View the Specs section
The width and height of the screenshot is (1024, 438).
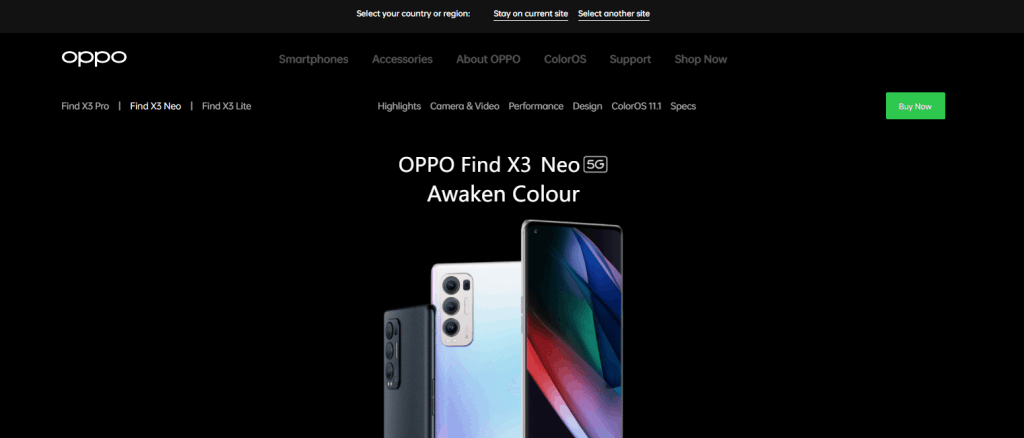[x=683, y=106]
